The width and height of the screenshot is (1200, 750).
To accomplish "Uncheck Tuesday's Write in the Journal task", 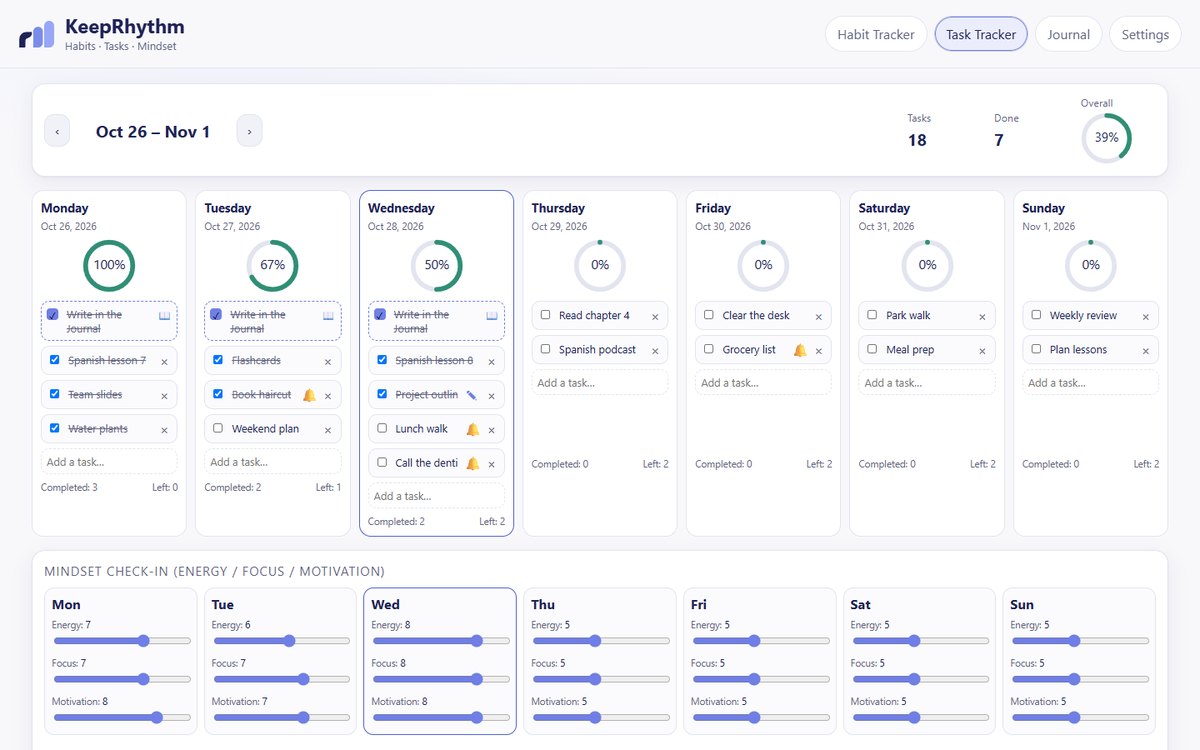I will pos(216,314).
